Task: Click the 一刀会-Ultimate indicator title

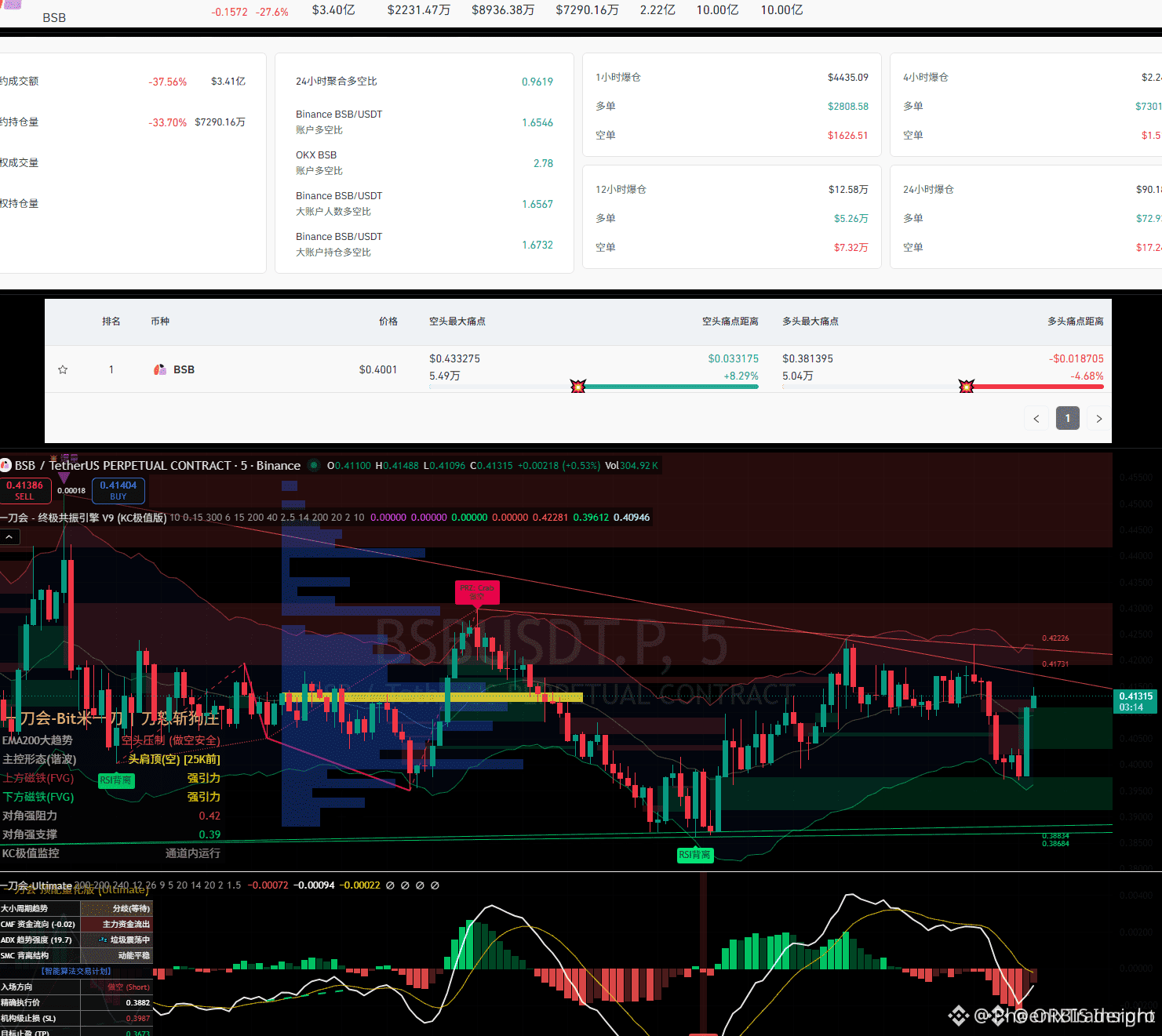Action: tap(36, 885)
